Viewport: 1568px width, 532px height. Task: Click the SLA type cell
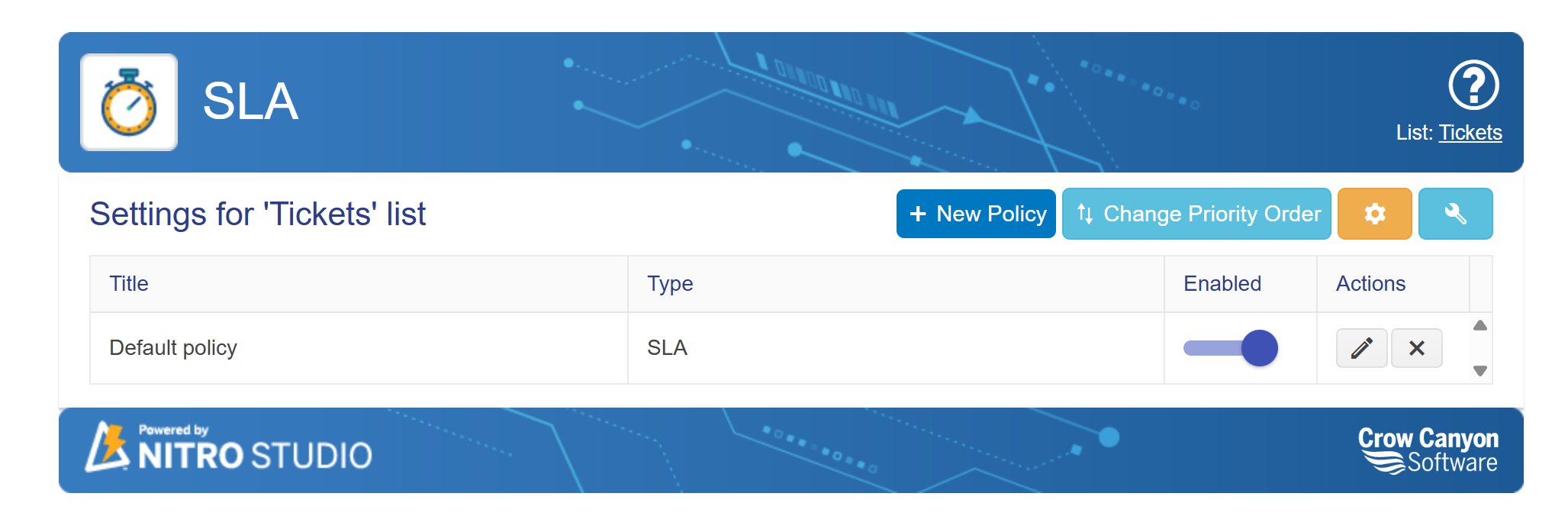[x=667, y=348]
